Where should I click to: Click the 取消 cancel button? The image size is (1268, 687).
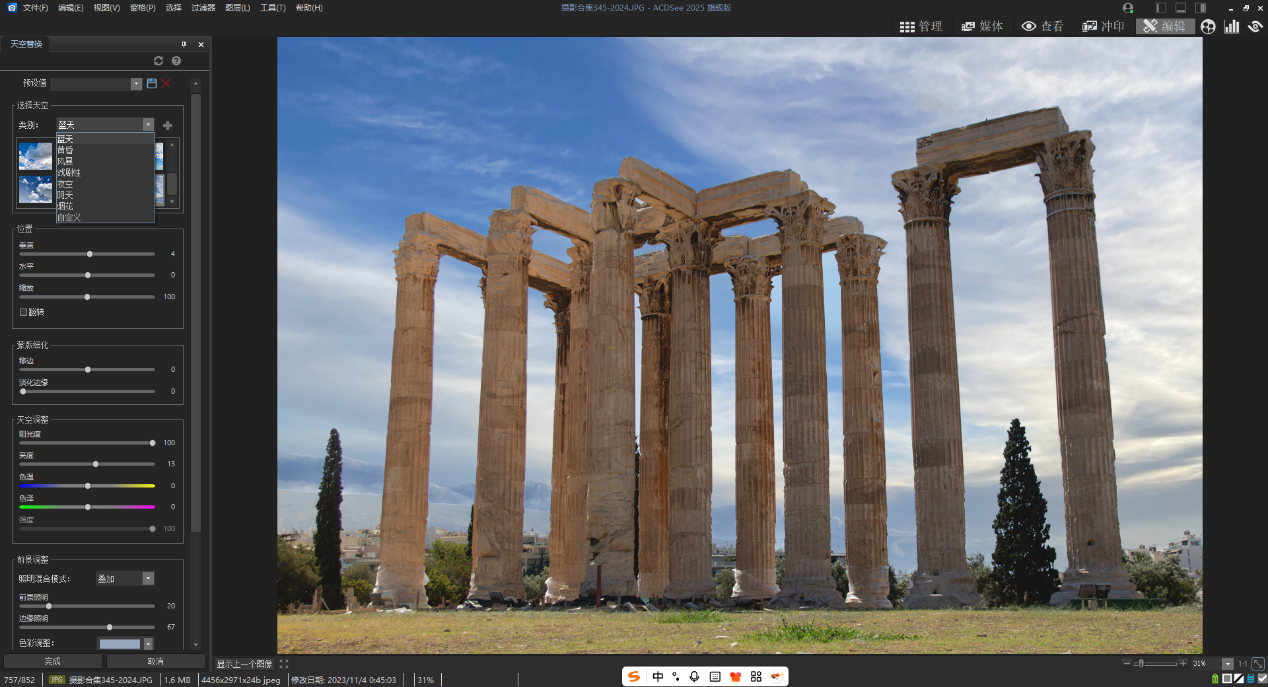tap(155, 661)
